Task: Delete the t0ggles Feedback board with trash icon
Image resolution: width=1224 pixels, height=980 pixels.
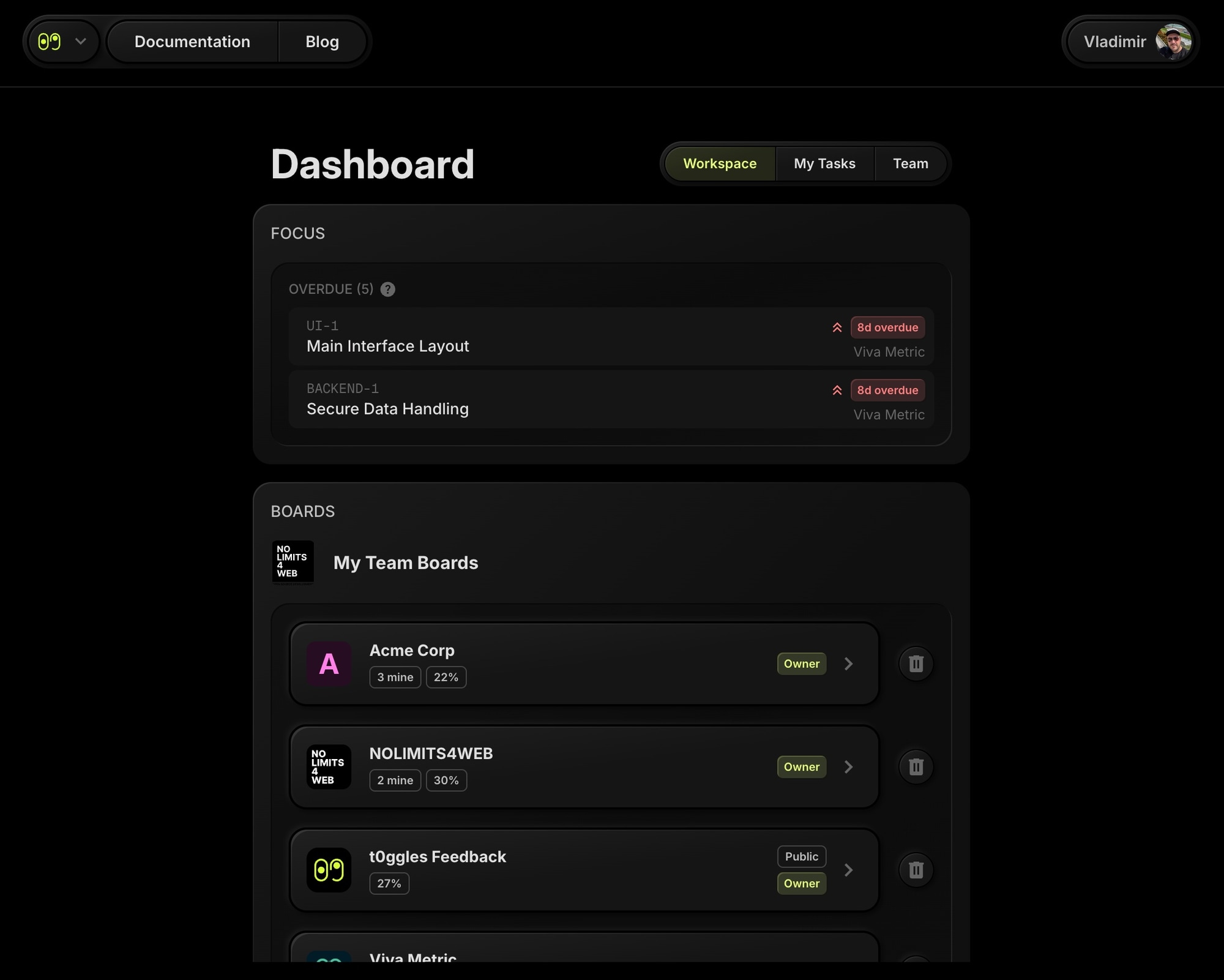Action: click(916, 870)
